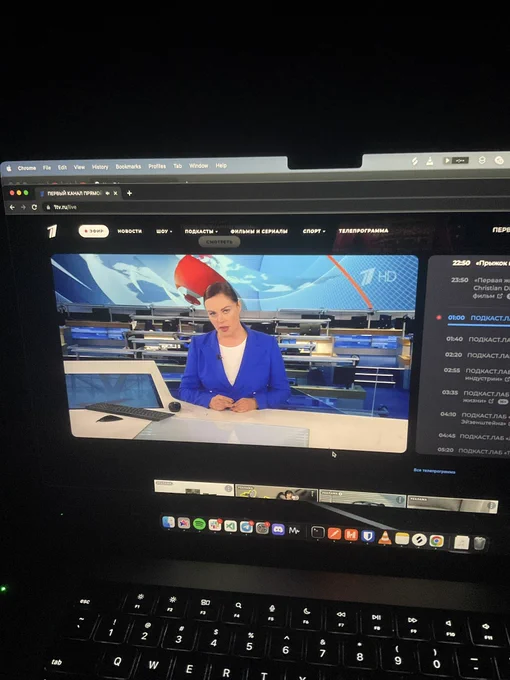Screen dimensions: 510x680
Task: Open the Chrome application menu
Action: click(27, 168)
